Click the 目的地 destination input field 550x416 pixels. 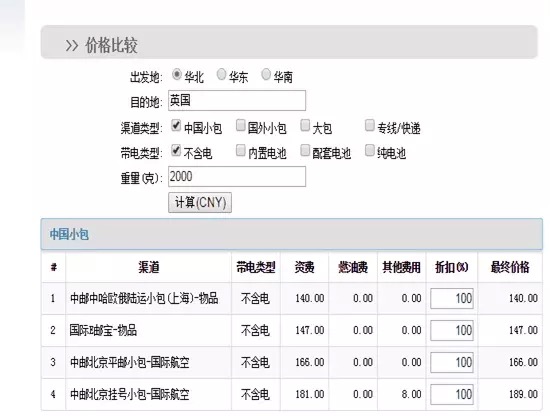coord(237,100)
